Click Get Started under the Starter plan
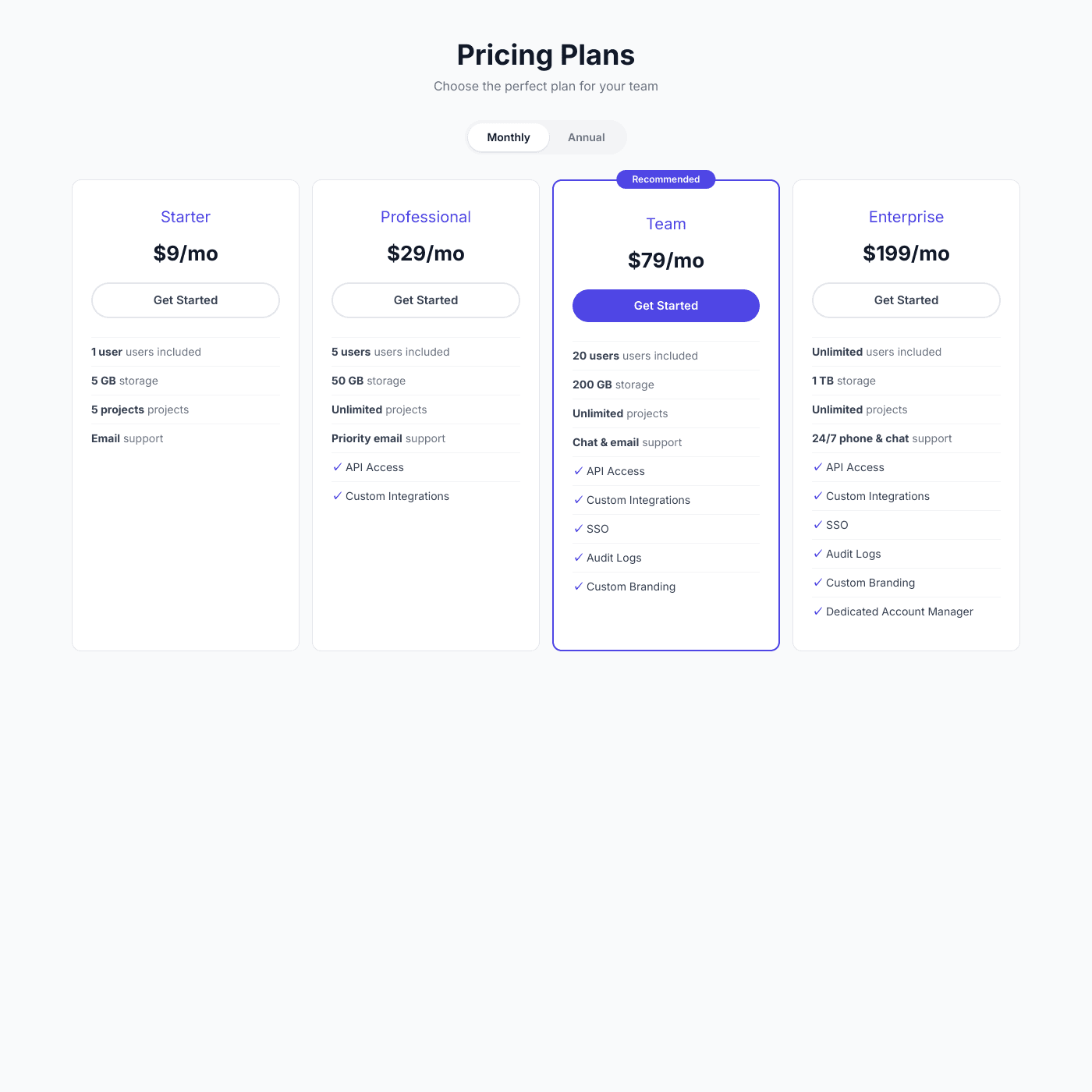 click(185, 300)
